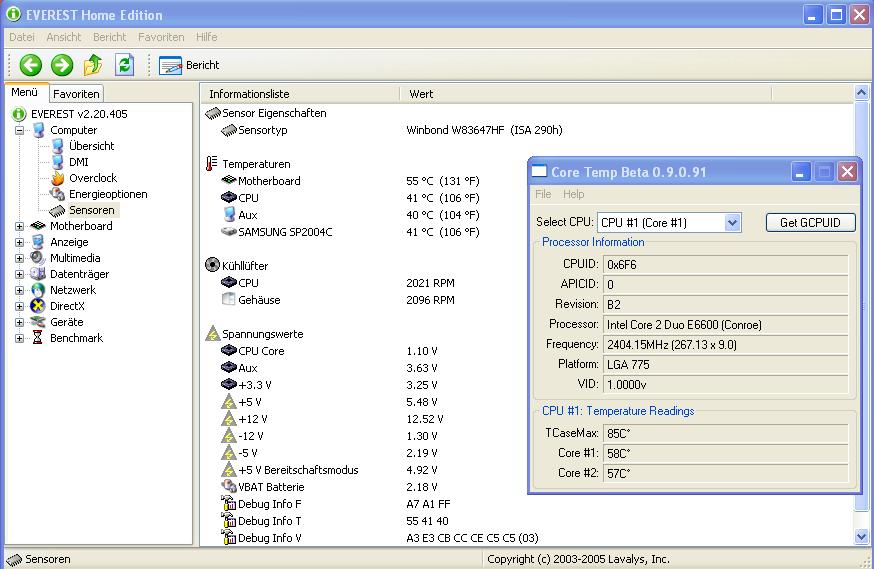Open the Hilfe menu

click(x=206, y=37)
